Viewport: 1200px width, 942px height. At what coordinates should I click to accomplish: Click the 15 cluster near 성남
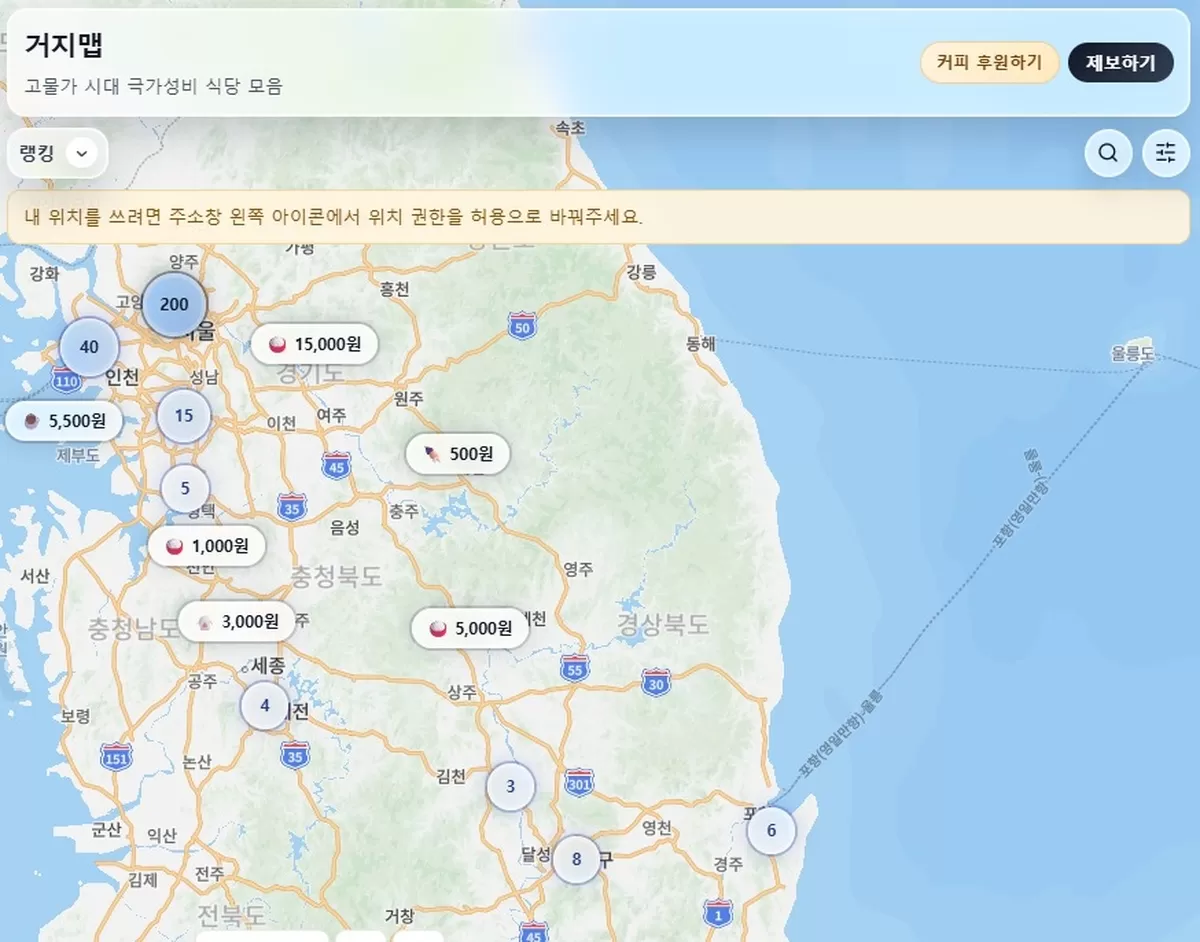pyautogui.click(x=182, y=415)
